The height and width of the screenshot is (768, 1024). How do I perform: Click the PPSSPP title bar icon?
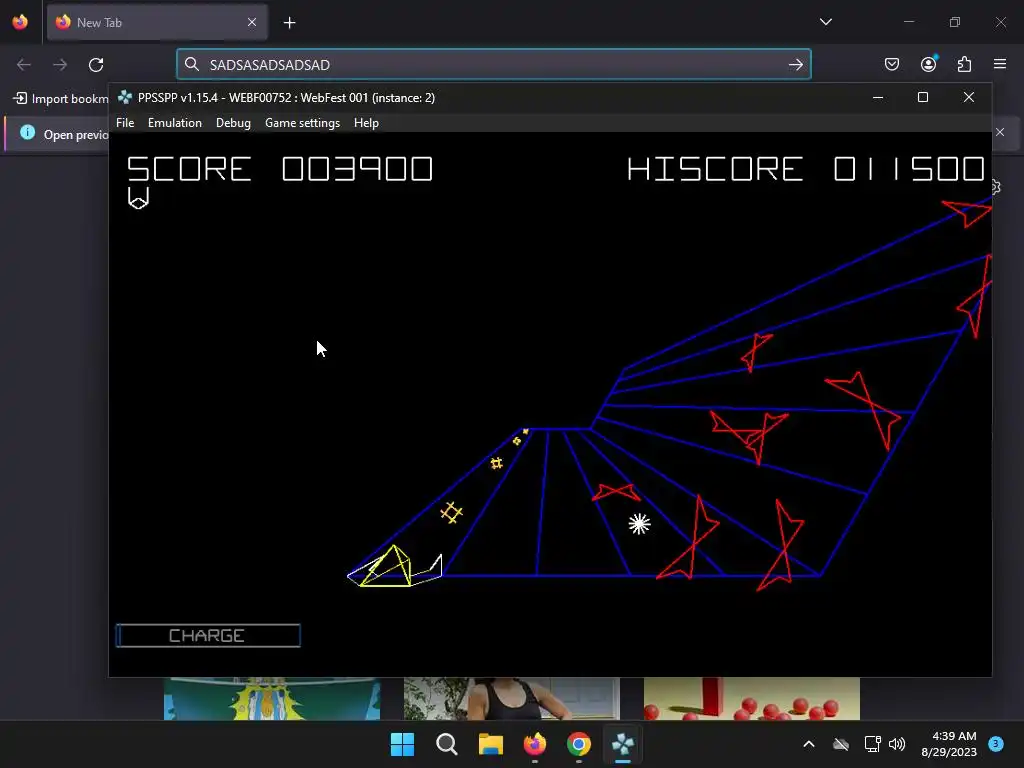tap(125, 97)
